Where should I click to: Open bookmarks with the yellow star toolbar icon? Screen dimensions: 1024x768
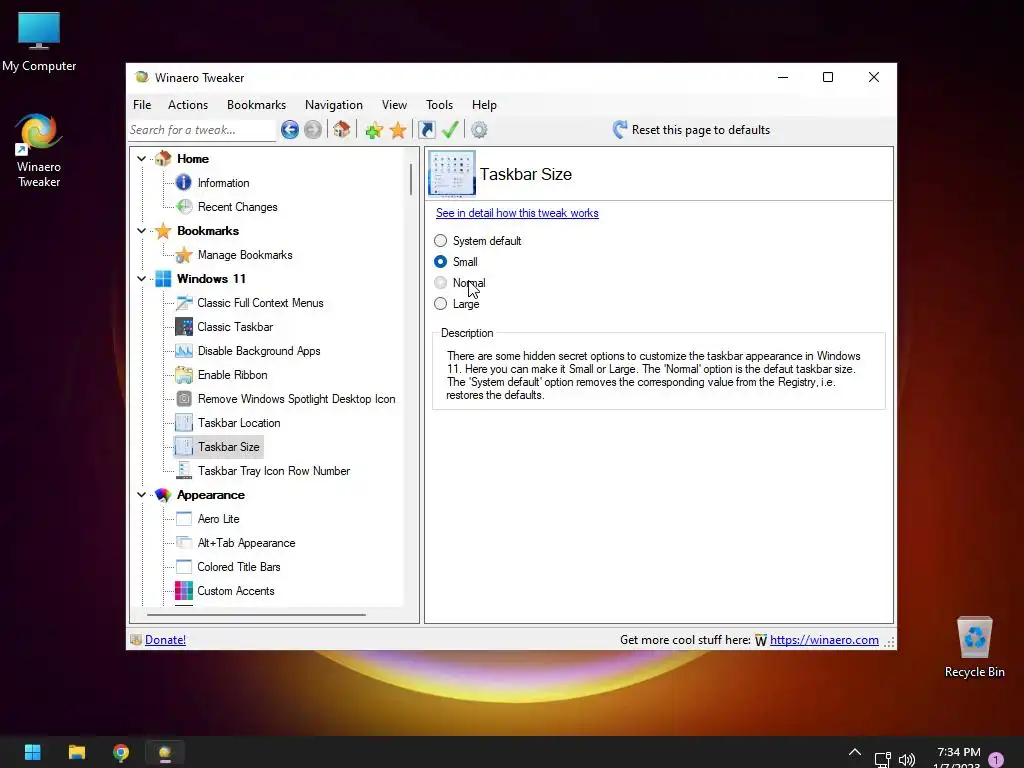point(398,130)
